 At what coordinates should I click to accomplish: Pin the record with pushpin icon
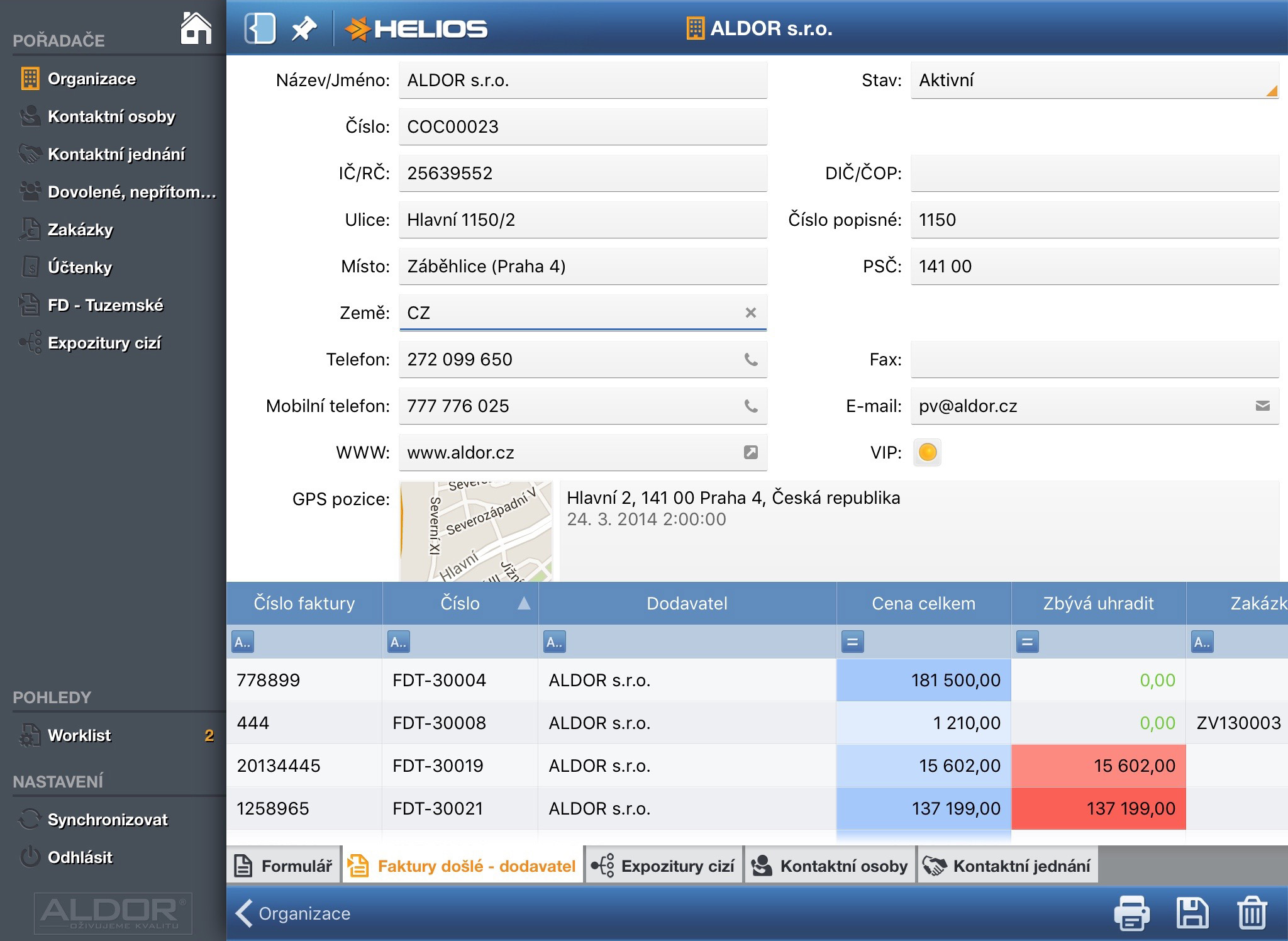coord(304,29)
